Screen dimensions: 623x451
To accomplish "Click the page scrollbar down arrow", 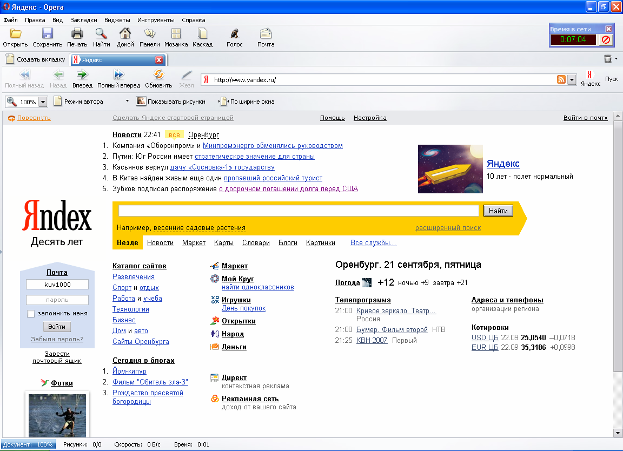I will (617, 432).
